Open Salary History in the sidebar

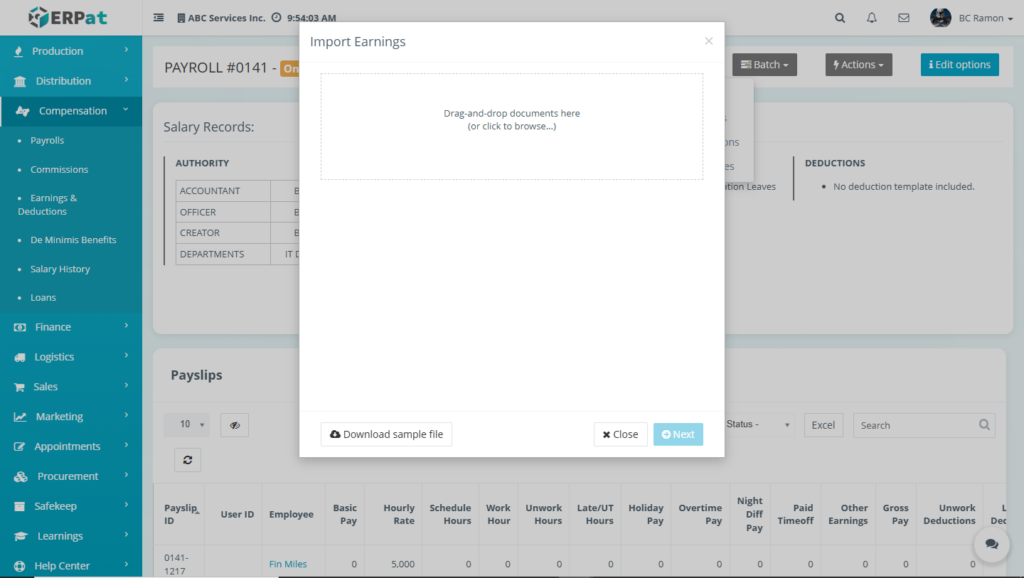point(60,269)
